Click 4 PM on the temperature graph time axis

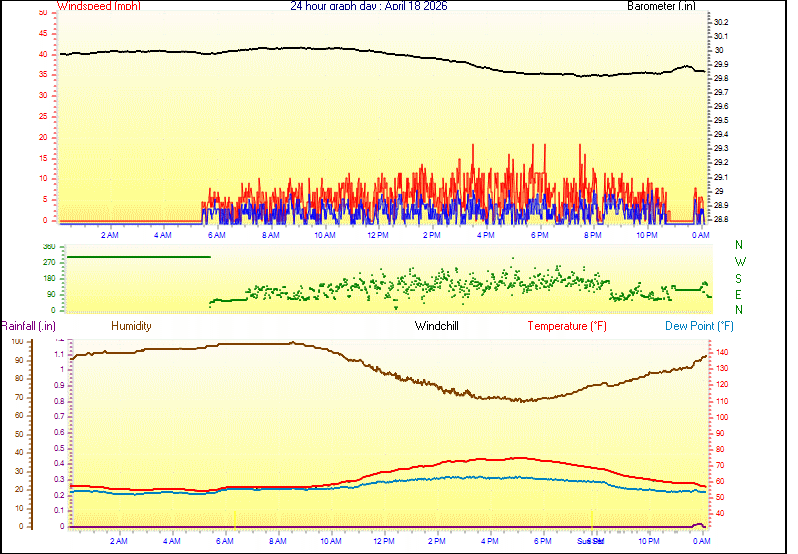coord(490,541)
